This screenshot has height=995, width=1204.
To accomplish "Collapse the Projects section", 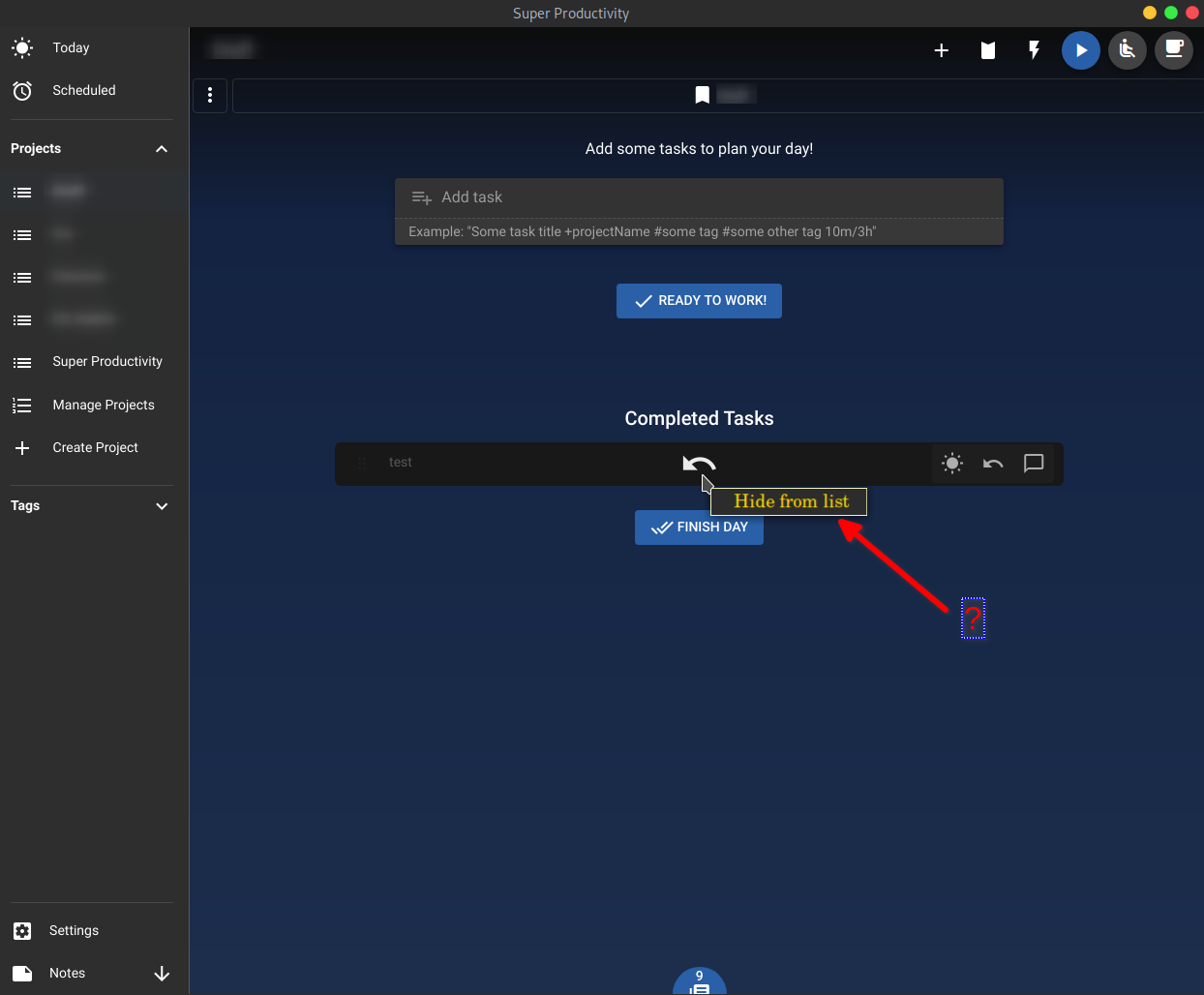I will (162, 148).
